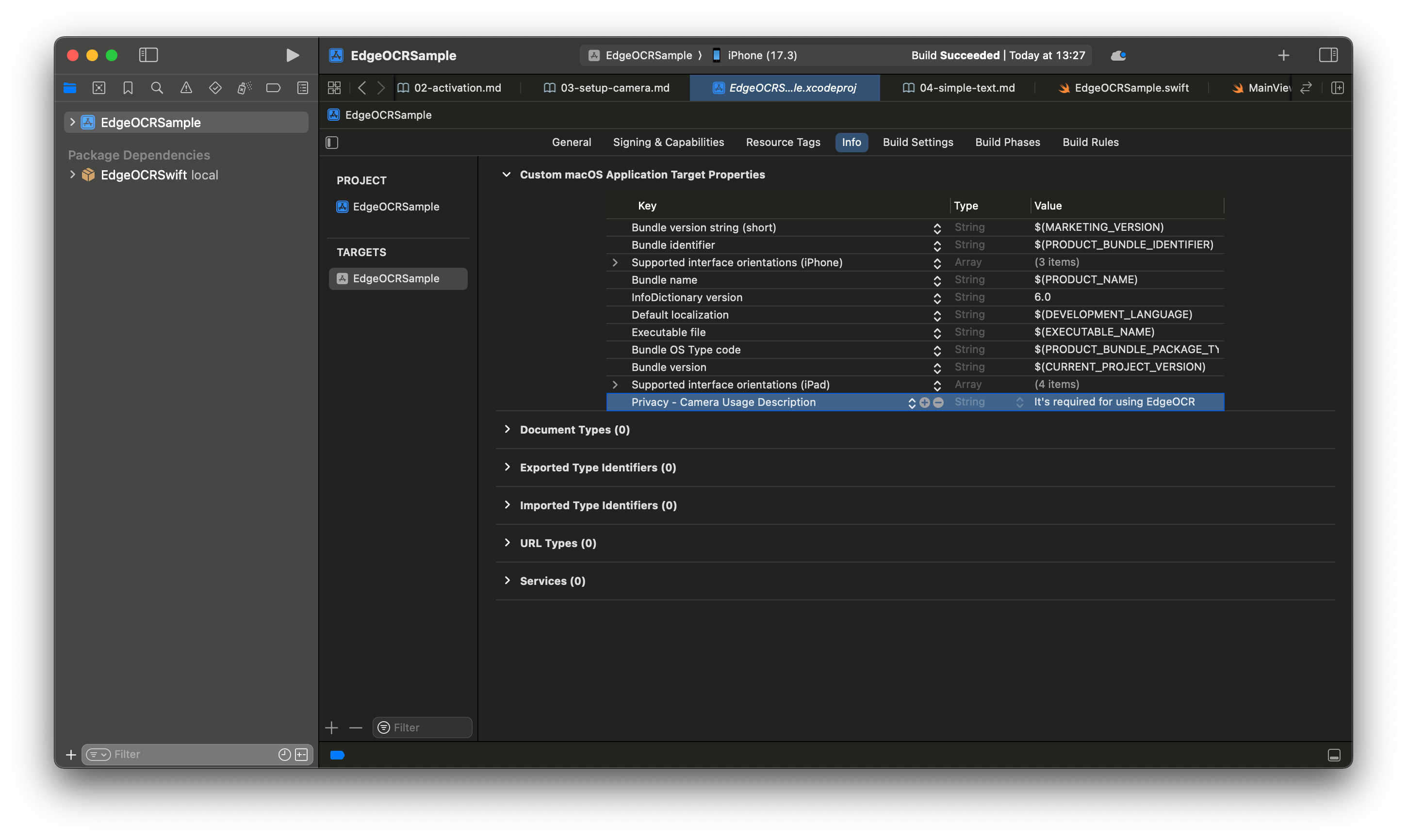Add a row next to Camera Usage Description
This screenshot has height=840, width=1407.
[x=925, y=403]
